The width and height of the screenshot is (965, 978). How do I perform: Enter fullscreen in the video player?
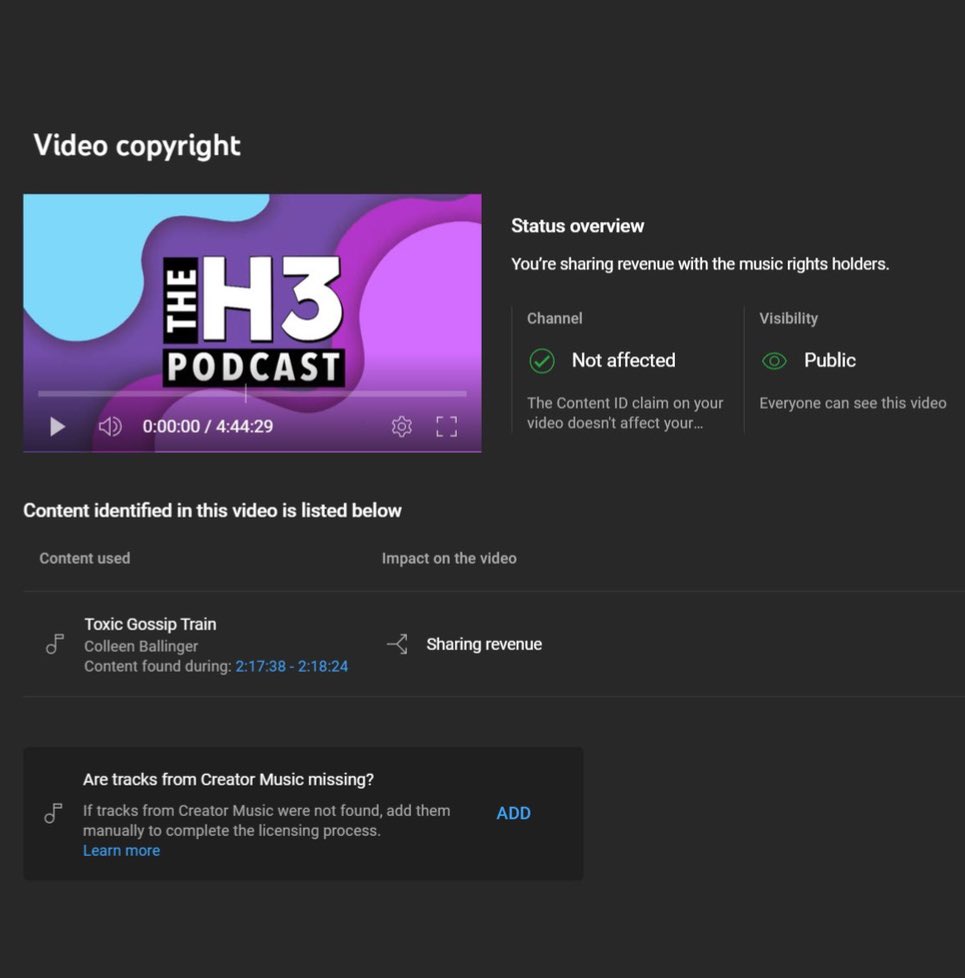[x=447, y=427]
